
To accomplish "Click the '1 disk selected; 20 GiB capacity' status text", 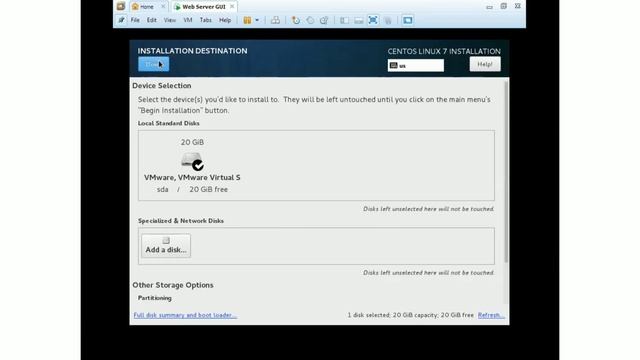I will [411, 315].
